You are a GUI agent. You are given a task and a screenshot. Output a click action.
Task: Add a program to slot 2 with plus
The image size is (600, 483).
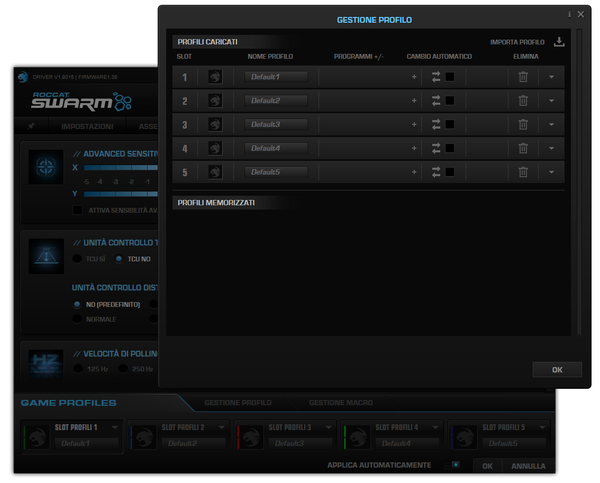[414, 101]
